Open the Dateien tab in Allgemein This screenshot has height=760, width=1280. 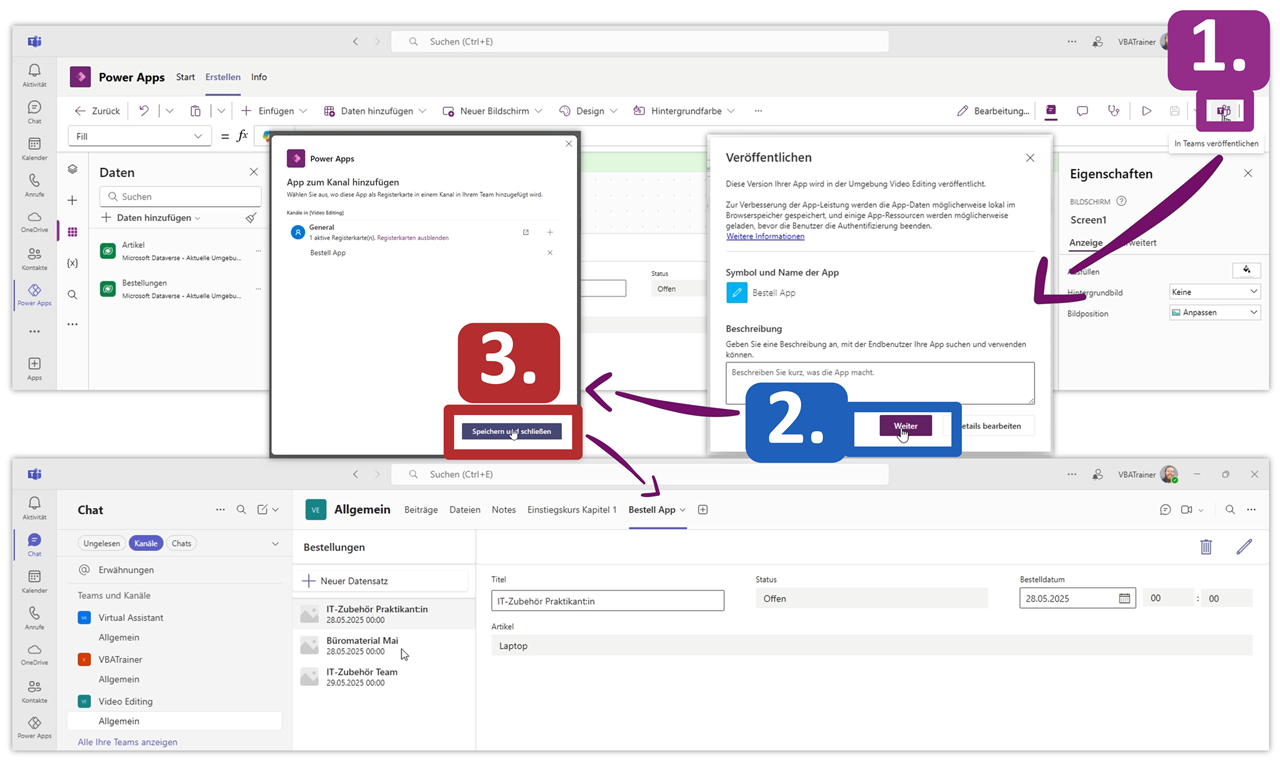pos(465,510)
